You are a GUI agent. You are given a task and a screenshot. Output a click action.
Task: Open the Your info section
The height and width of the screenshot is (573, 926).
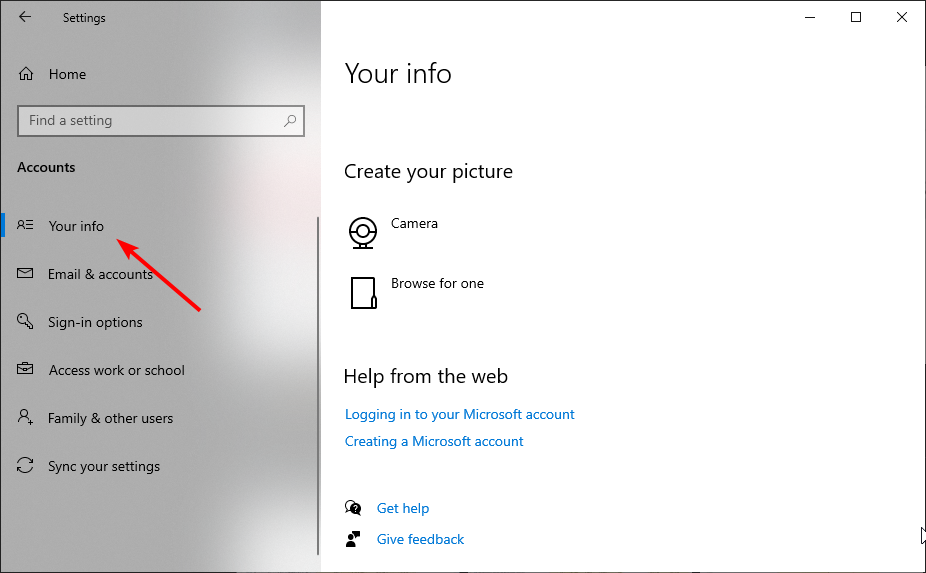76,226
